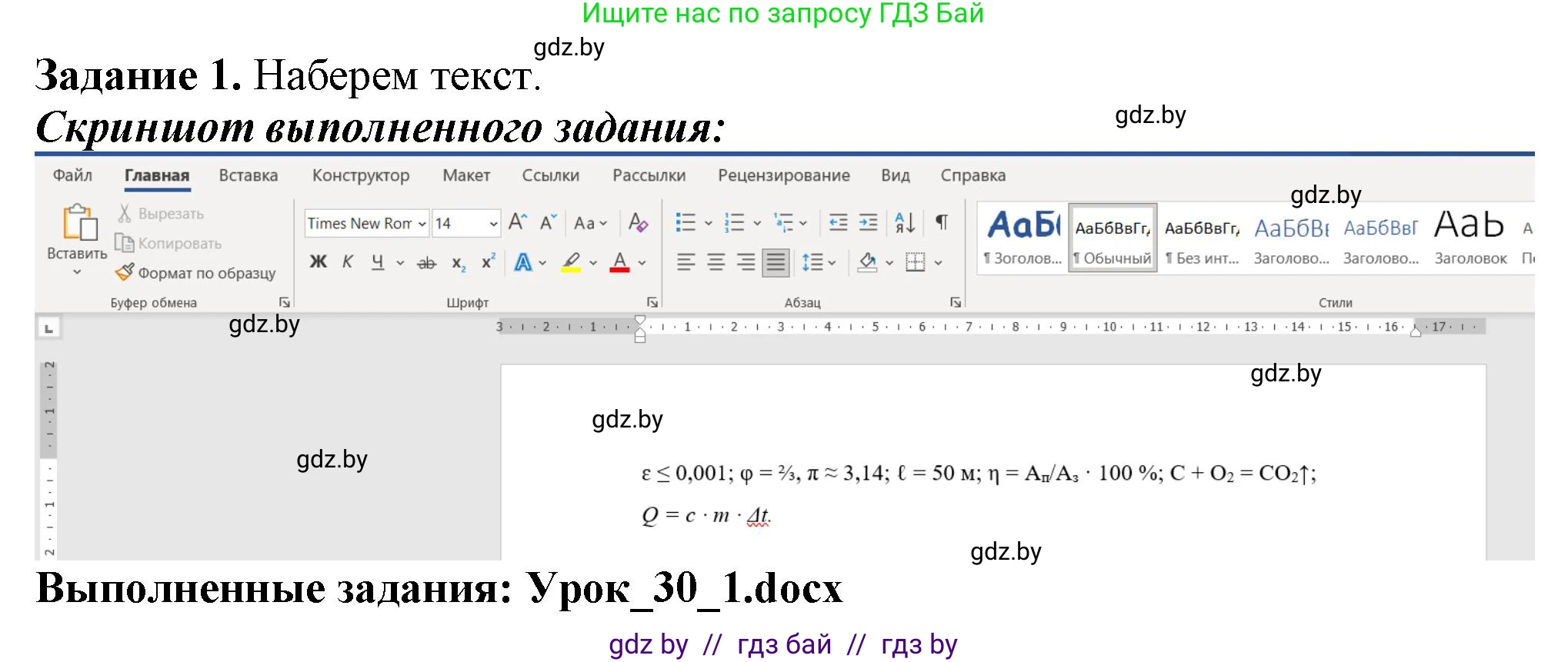Click the increase indent icon
The height and width of the screenshot is (662, 1568).
click(x=868, y=223)
